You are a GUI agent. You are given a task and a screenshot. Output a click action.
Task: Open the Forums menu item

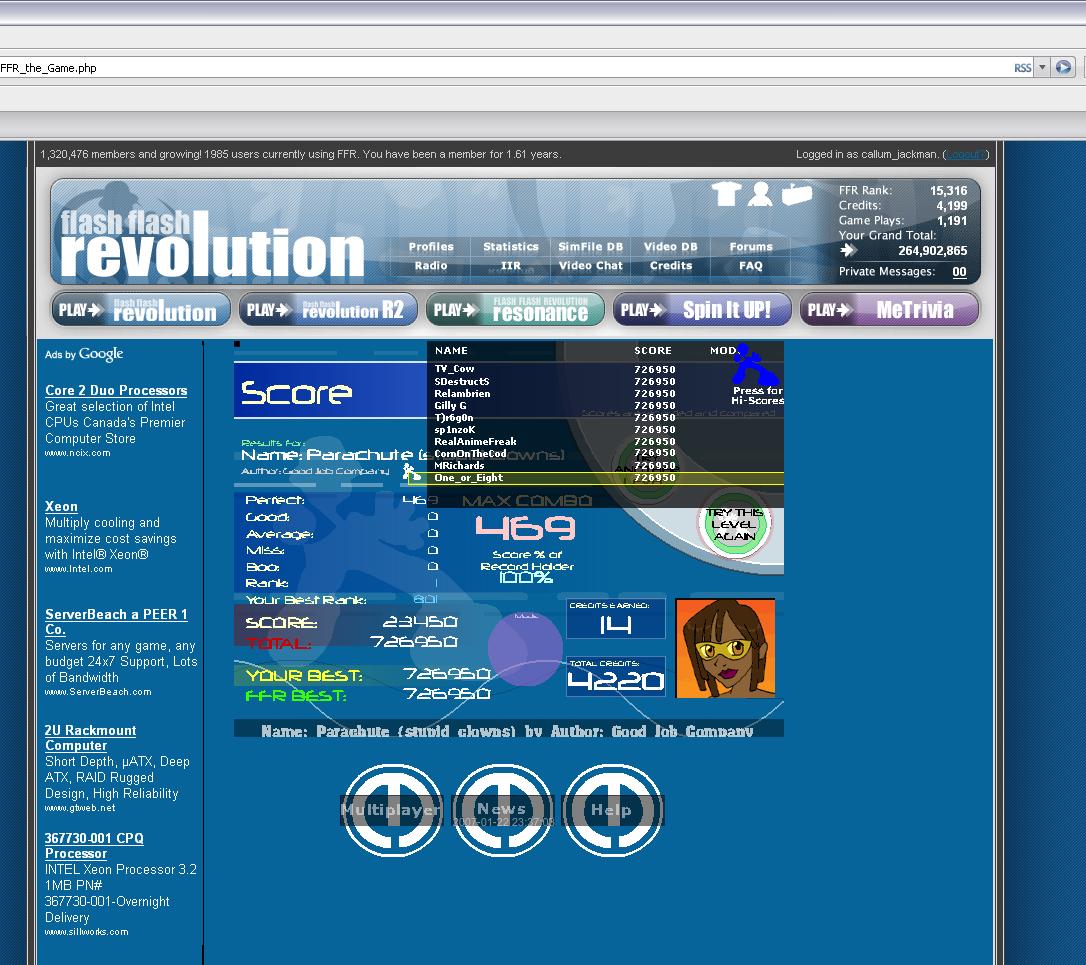coord(751,247)
